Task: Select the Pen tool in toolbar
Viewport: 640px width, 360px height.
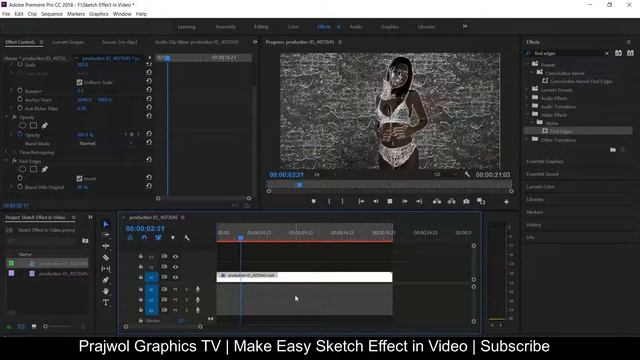Action: (x=106, y=280)
